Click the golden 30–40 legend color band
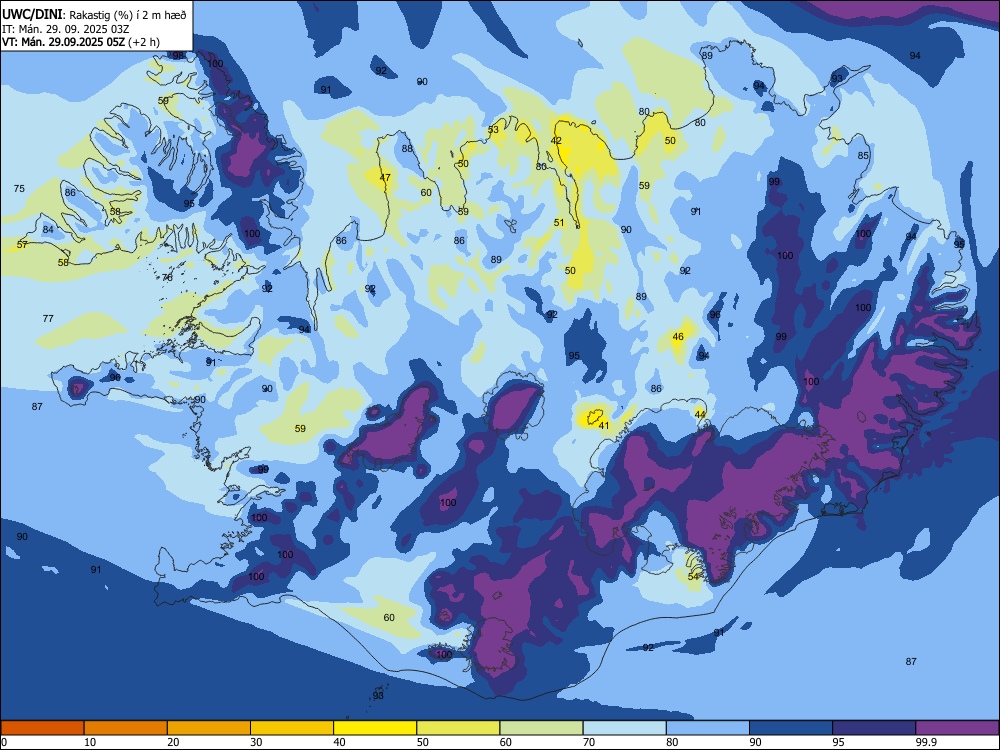Image resolution: width=1000 pixels, height=750 pixels. tap(292, 728)
